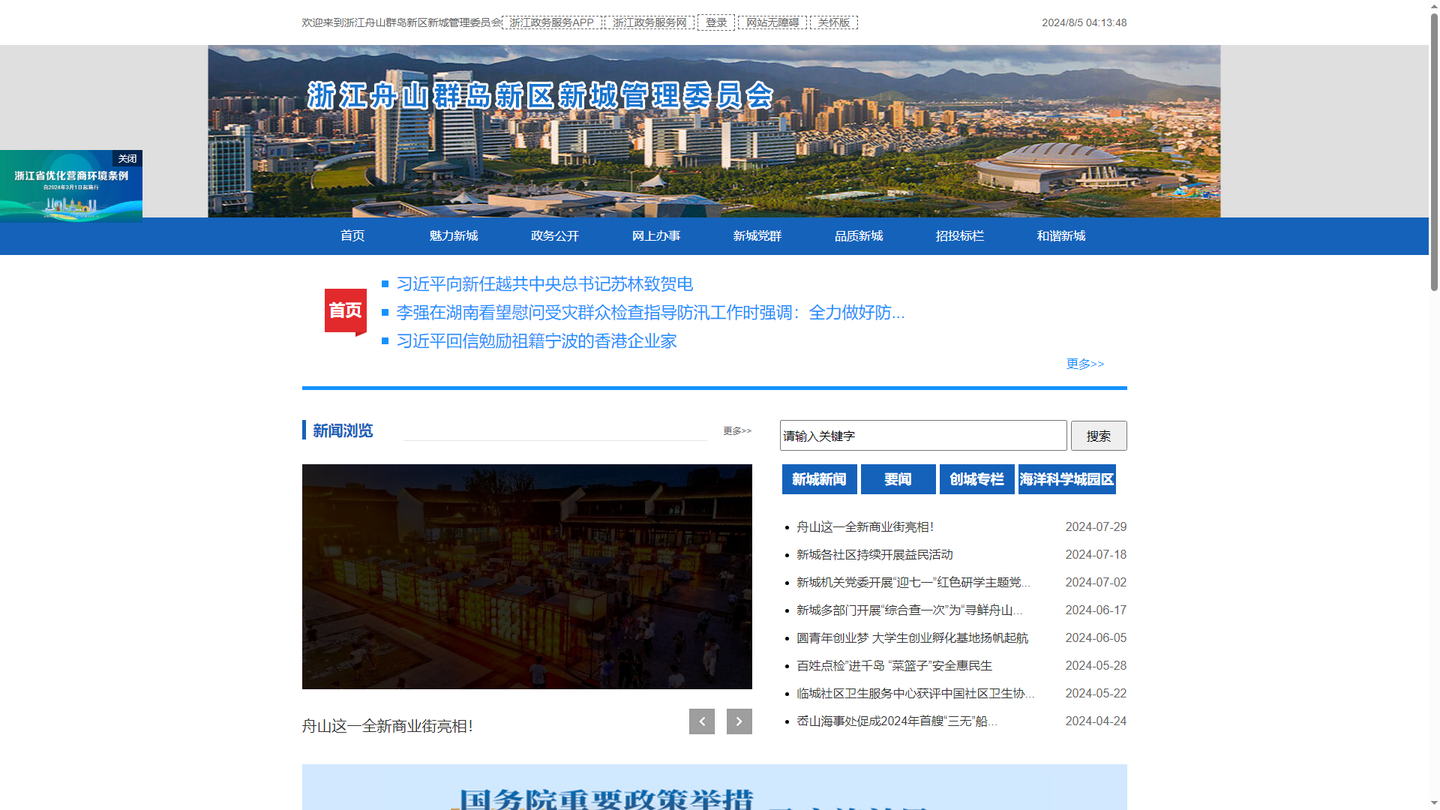Open 网上办事 navigation menu
The height and width of the screenshot is (810, 1440).
(656, 236)
